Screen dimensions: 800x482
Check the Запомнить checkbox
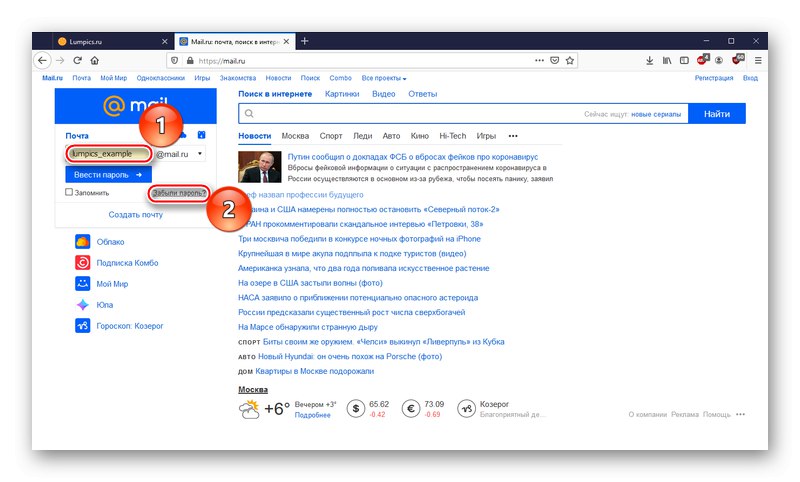[69, 192]
